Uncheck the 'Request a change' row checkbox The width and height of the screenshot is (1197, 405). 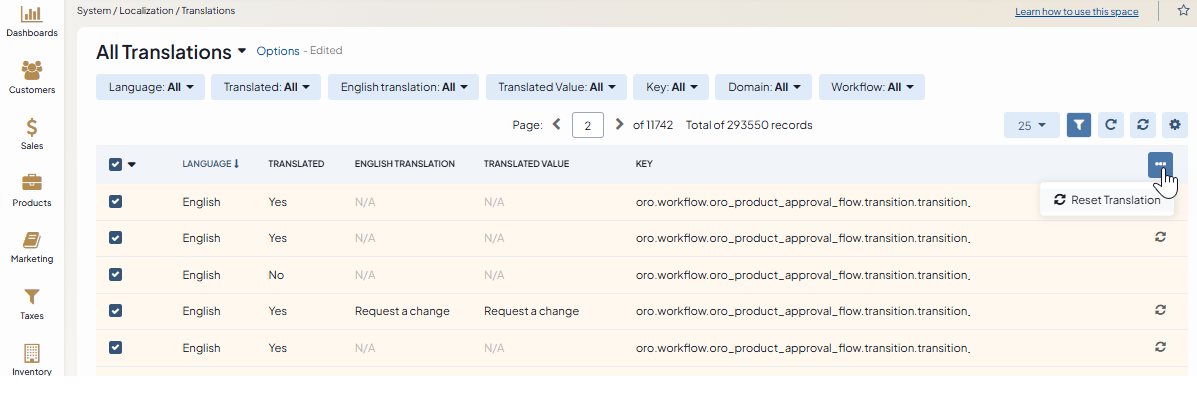pos(115,311)
